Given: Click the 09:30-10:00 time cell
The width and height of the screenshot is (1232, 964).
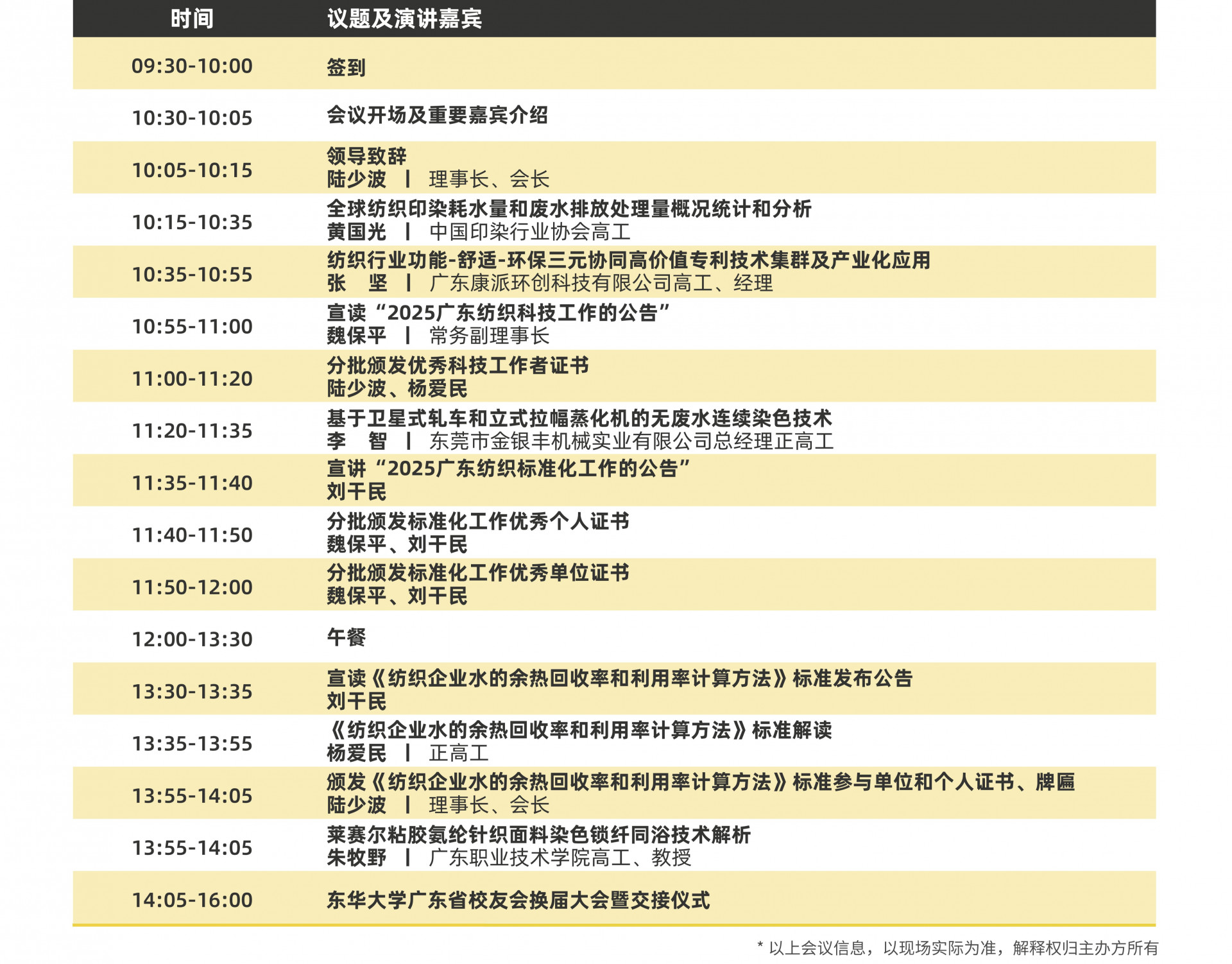Looking at the screenshot, I should coord(192,66).
